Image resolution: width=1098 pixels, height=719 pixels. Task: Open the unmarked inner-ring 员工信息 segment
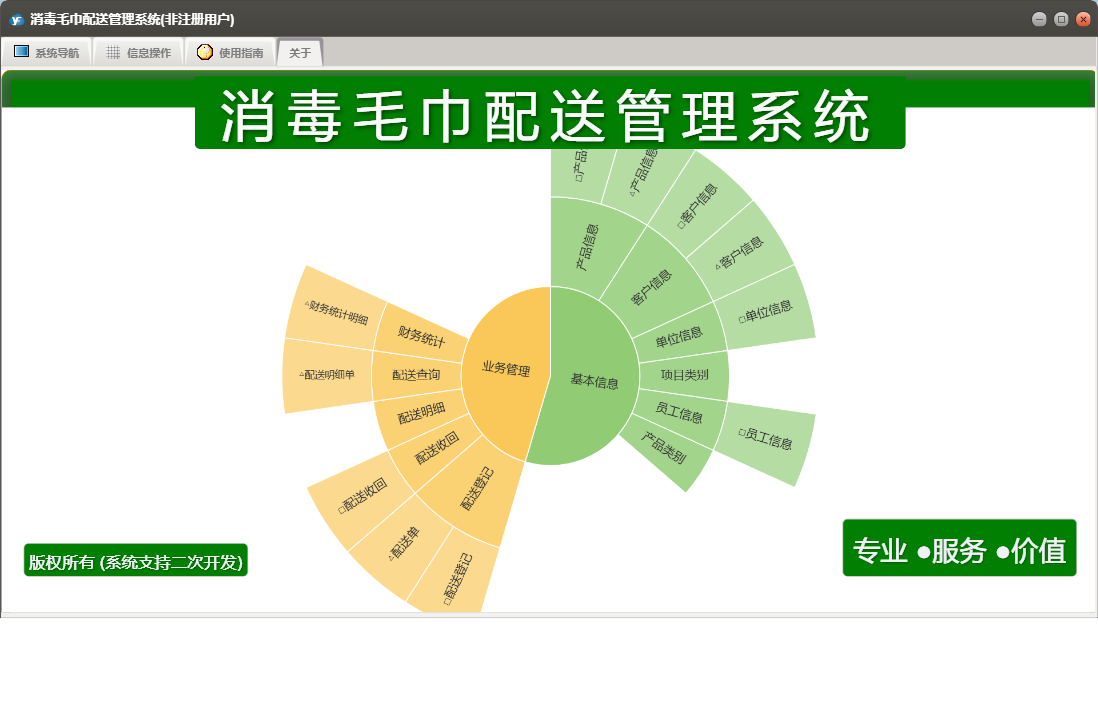[679, 413]
